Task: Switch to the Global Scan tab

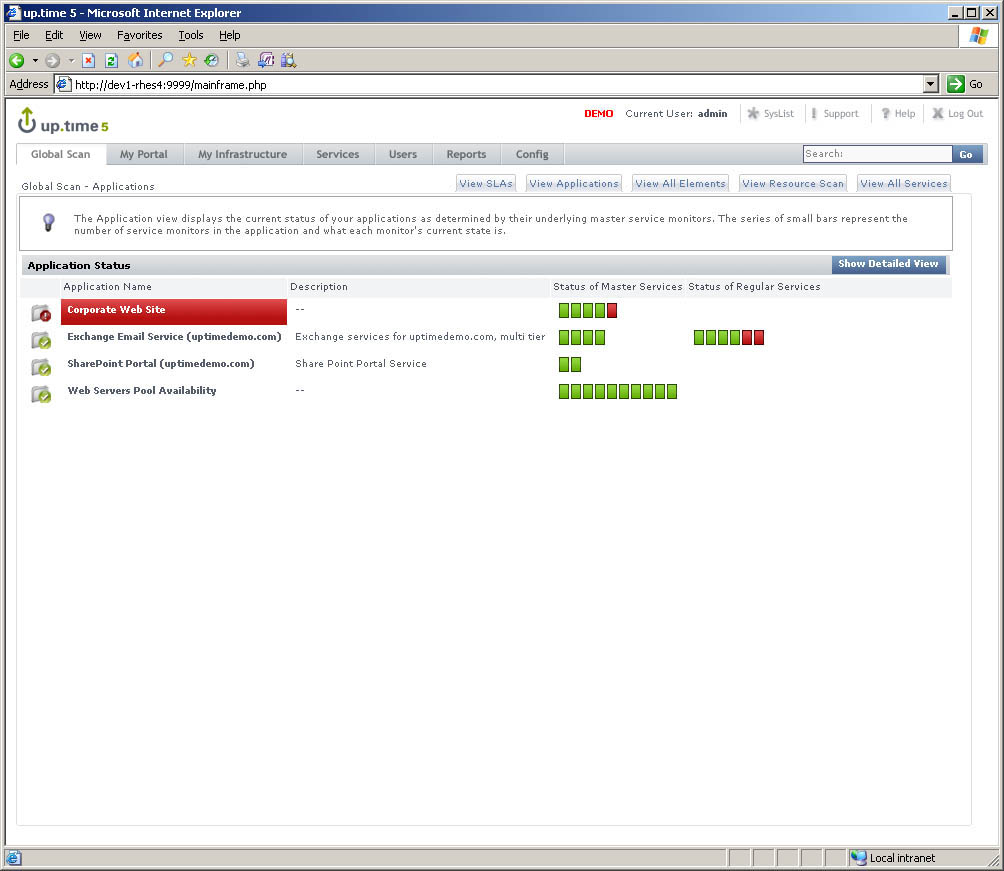Action: point(61,154)
